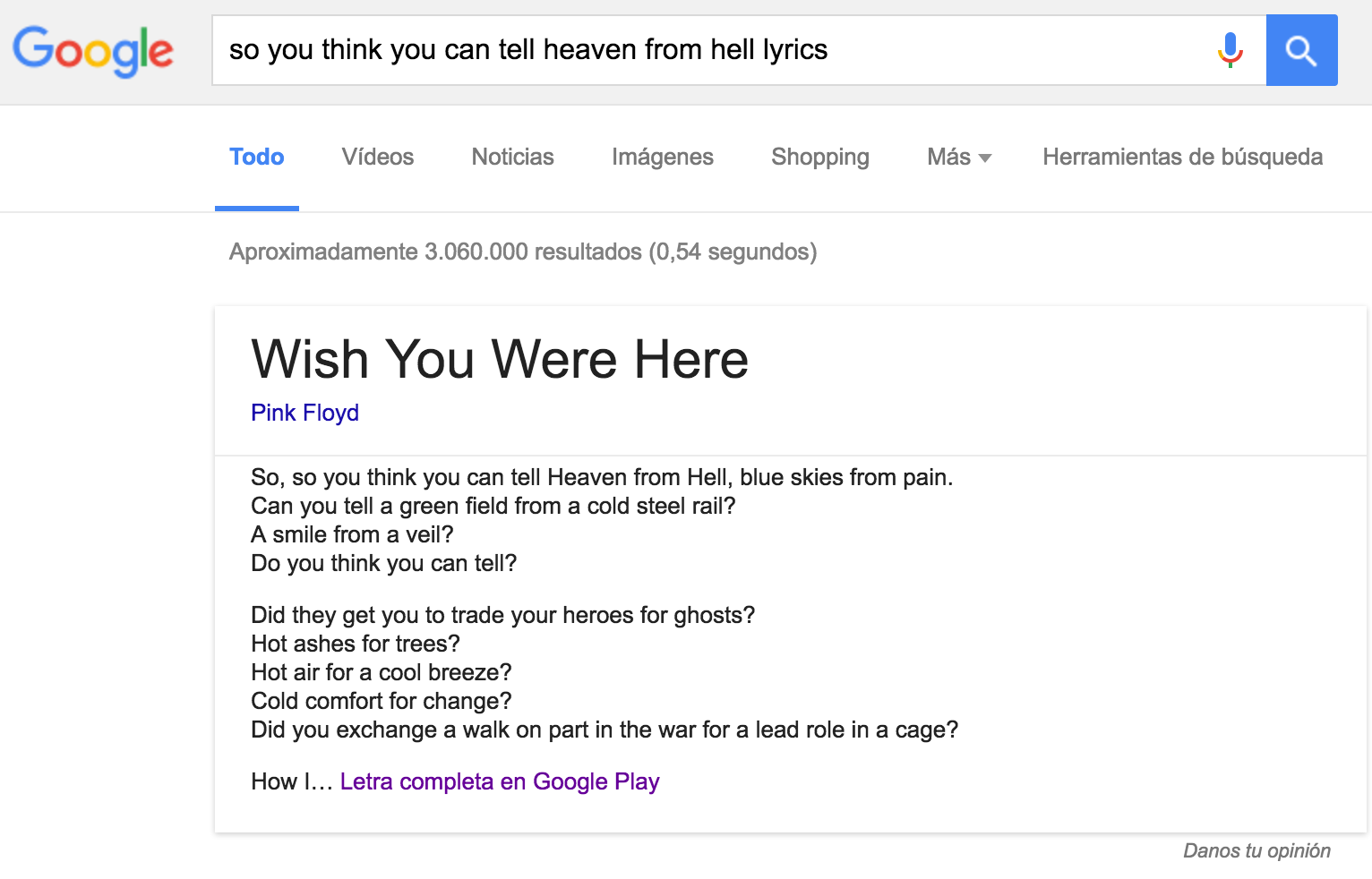Click the results count text
This screenshot has height=879, width=1372.
pos(522,252)
